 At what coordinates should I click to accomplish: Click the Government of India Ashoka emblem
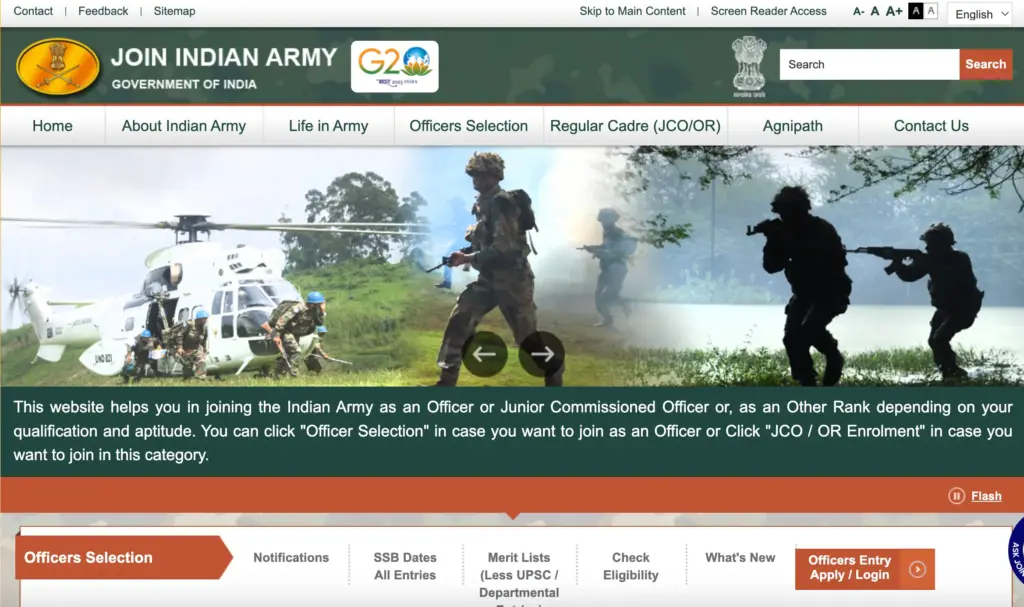tap(748, 67)
